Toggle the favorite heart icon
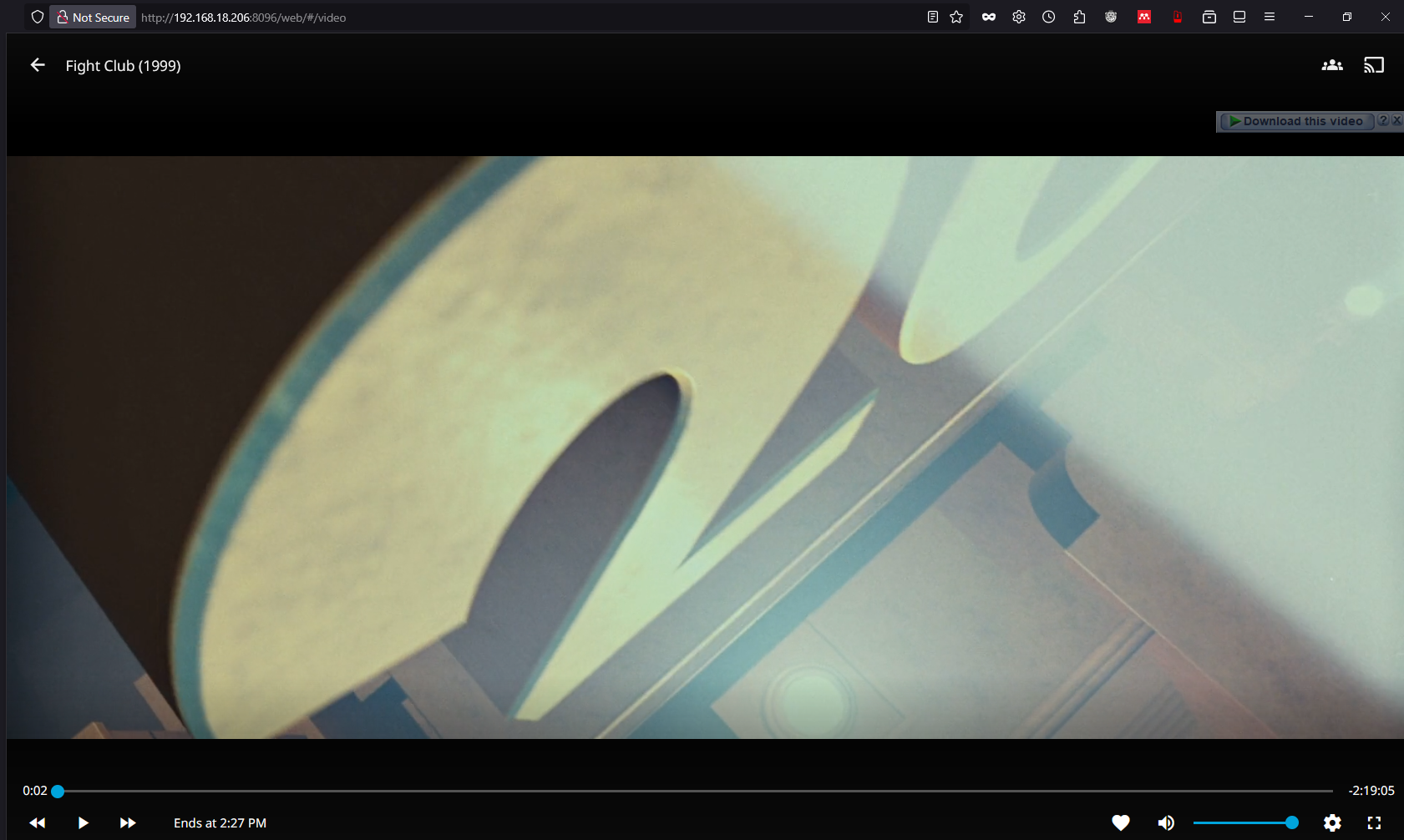 pyautogui.click(x=1121, y=822)
